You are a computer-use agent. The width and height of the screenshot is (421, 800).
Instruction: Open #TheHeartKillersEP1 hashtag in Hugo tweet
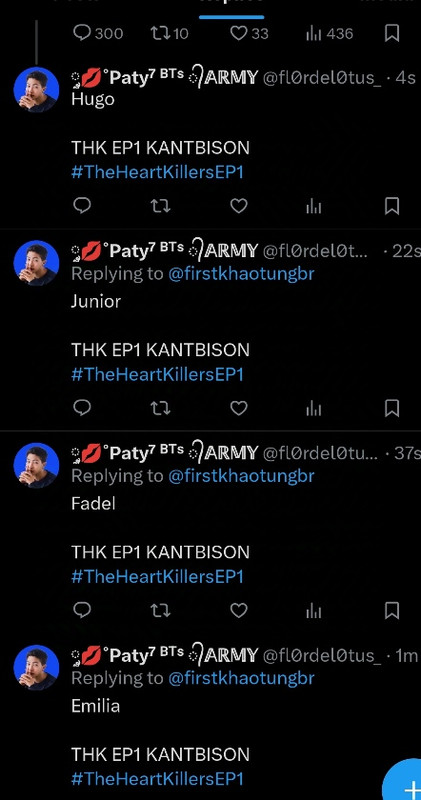coord(158,172)
